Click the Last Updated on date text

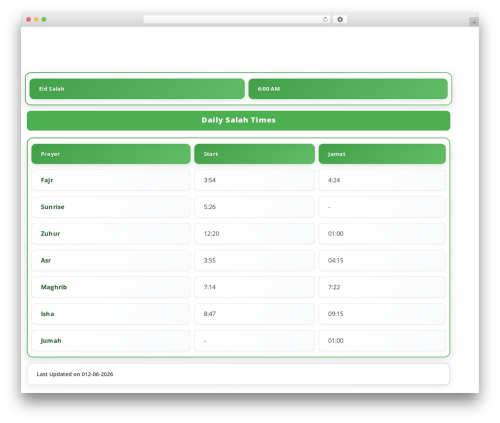click(x=75, y=374)
